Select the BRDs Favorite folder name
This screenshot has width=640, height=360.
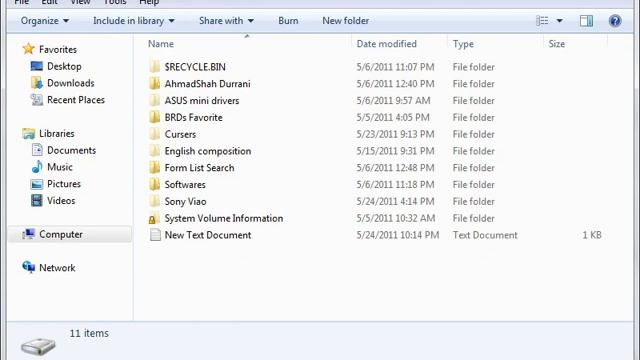point(193,117)
